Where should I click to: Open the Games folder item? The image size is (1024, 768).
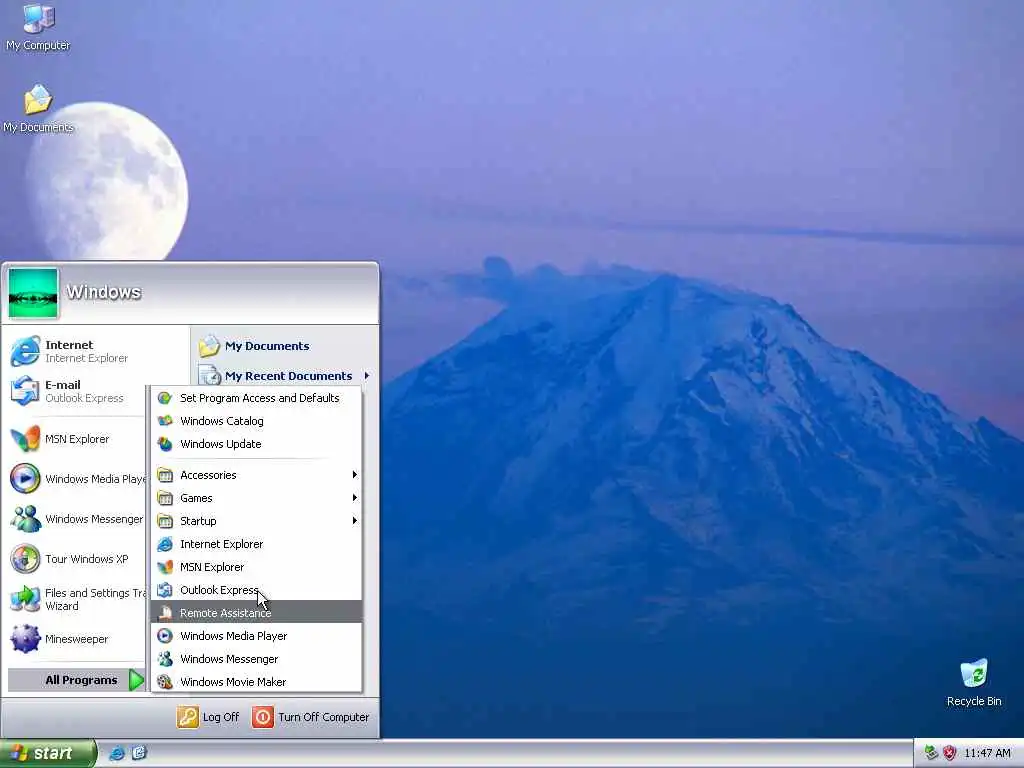click(x=257, y=498)
